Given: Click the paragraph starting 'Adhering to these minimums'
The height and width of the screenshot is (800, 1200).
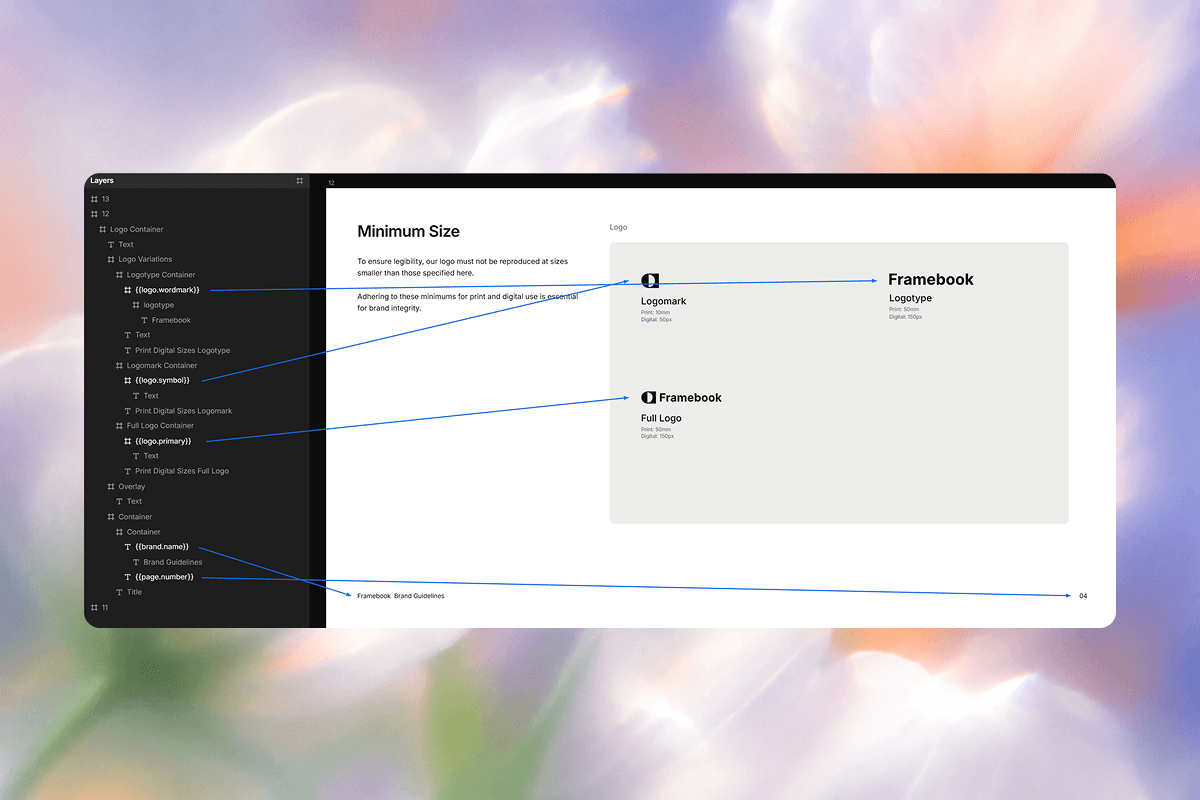Looking at the screenshot, I should coord(468,302).
